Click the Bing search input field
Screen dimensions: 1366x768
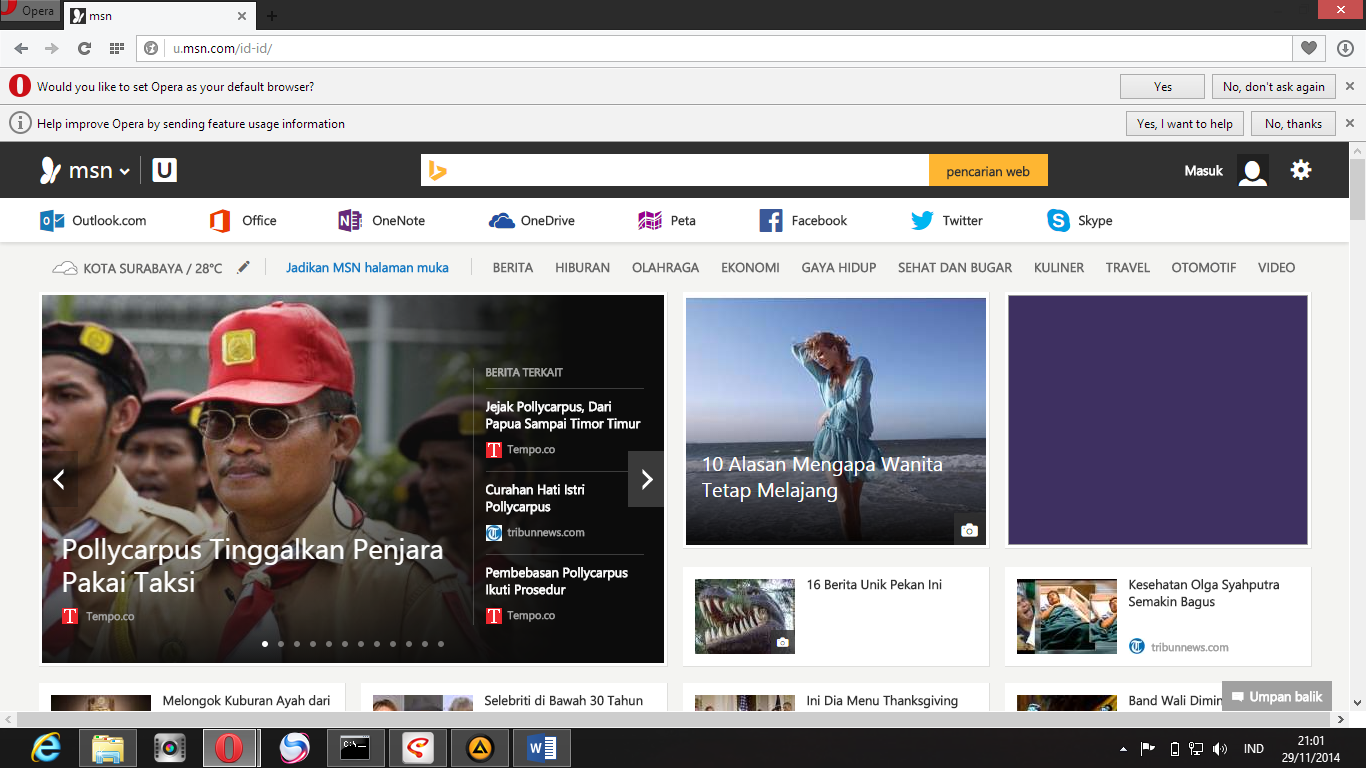(x=675, y=171)
